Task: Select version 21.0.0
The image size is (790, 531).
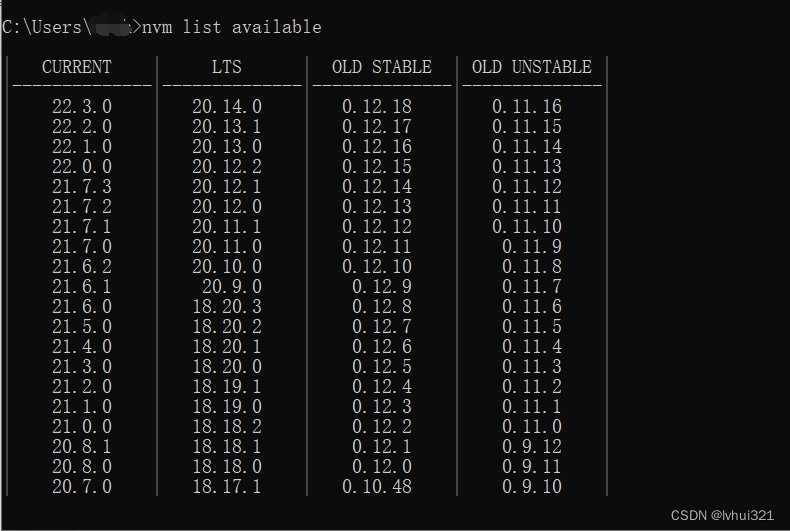Action: 82,426
